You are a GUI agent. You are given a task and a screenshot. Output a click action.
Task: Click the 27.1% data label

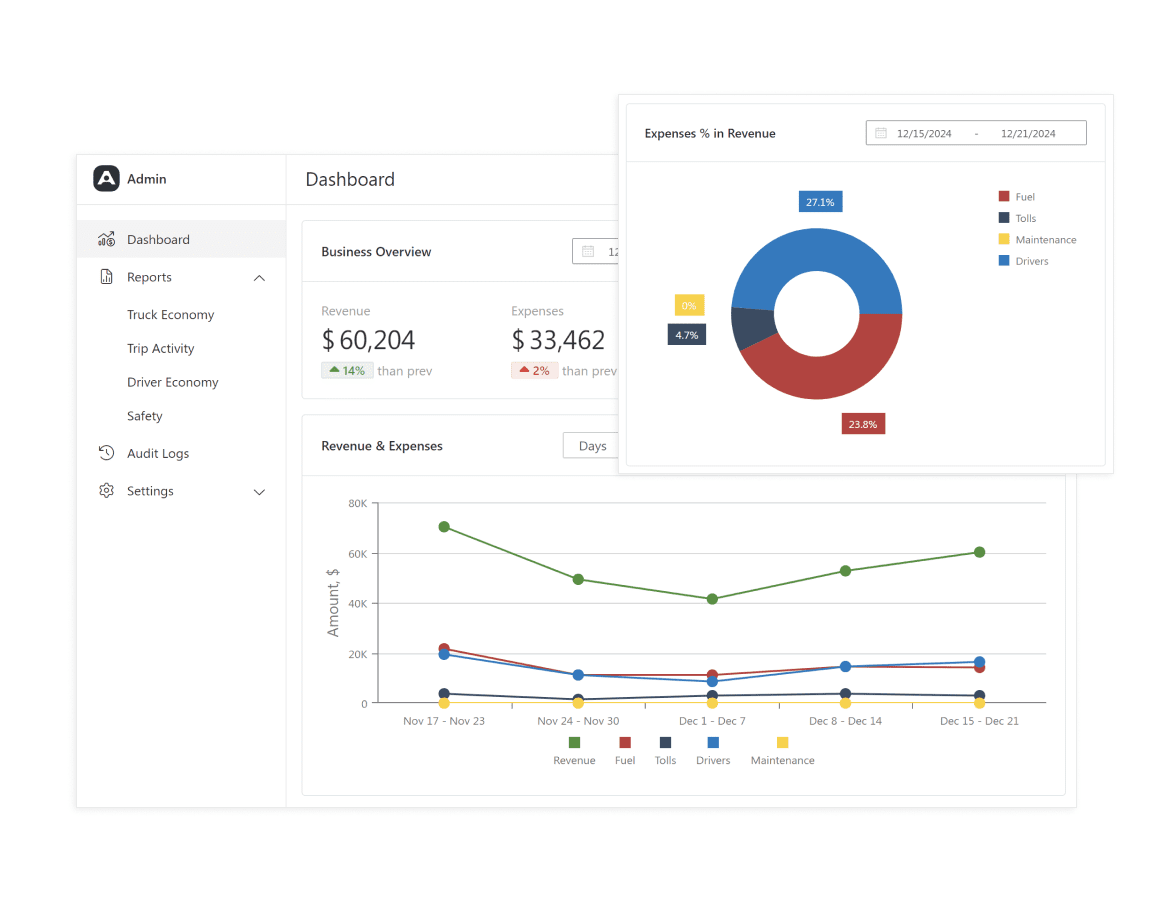[820, 202]
